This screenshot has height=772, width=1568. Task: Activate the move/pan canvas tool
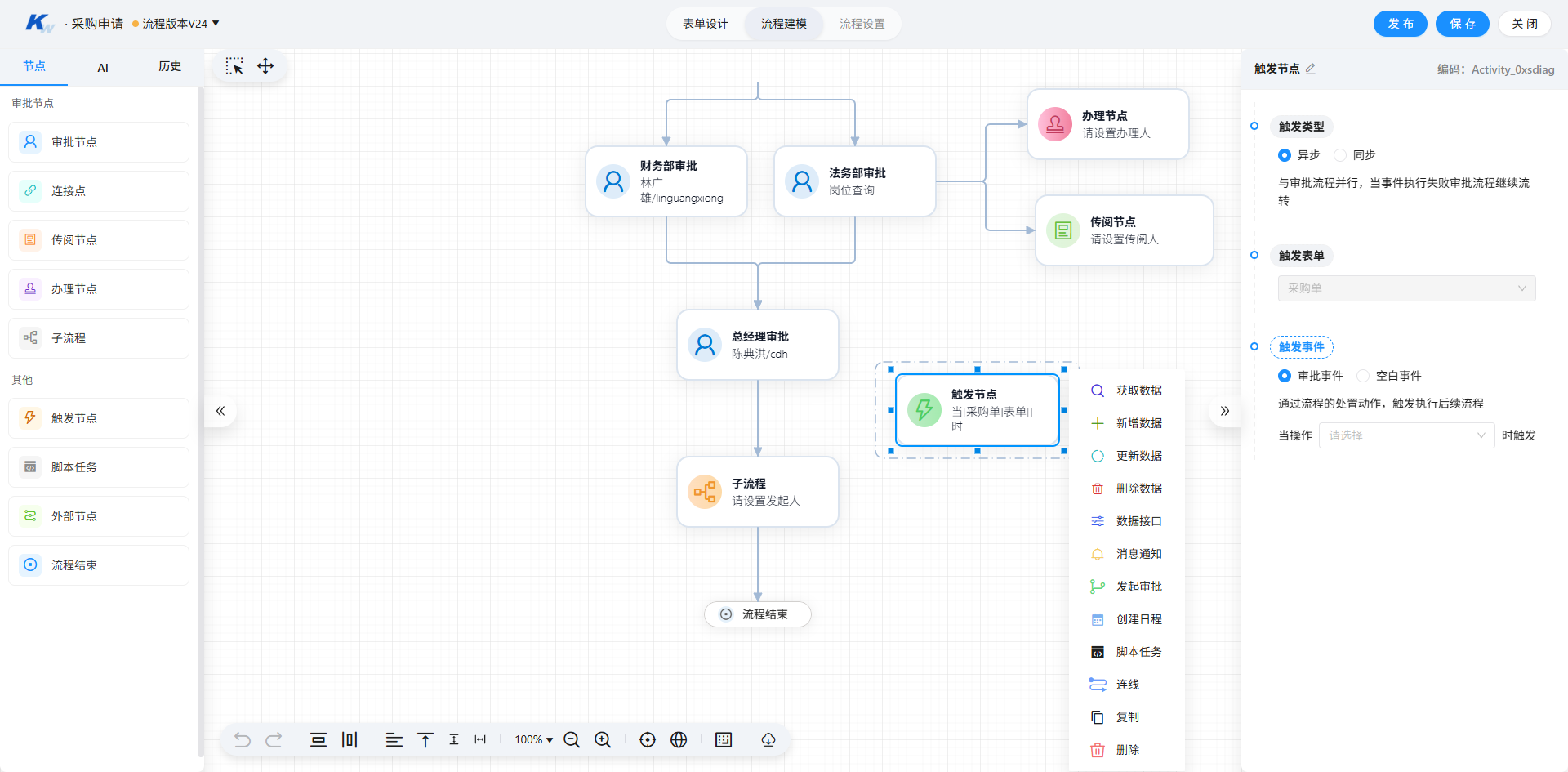[x=265, y=66]
